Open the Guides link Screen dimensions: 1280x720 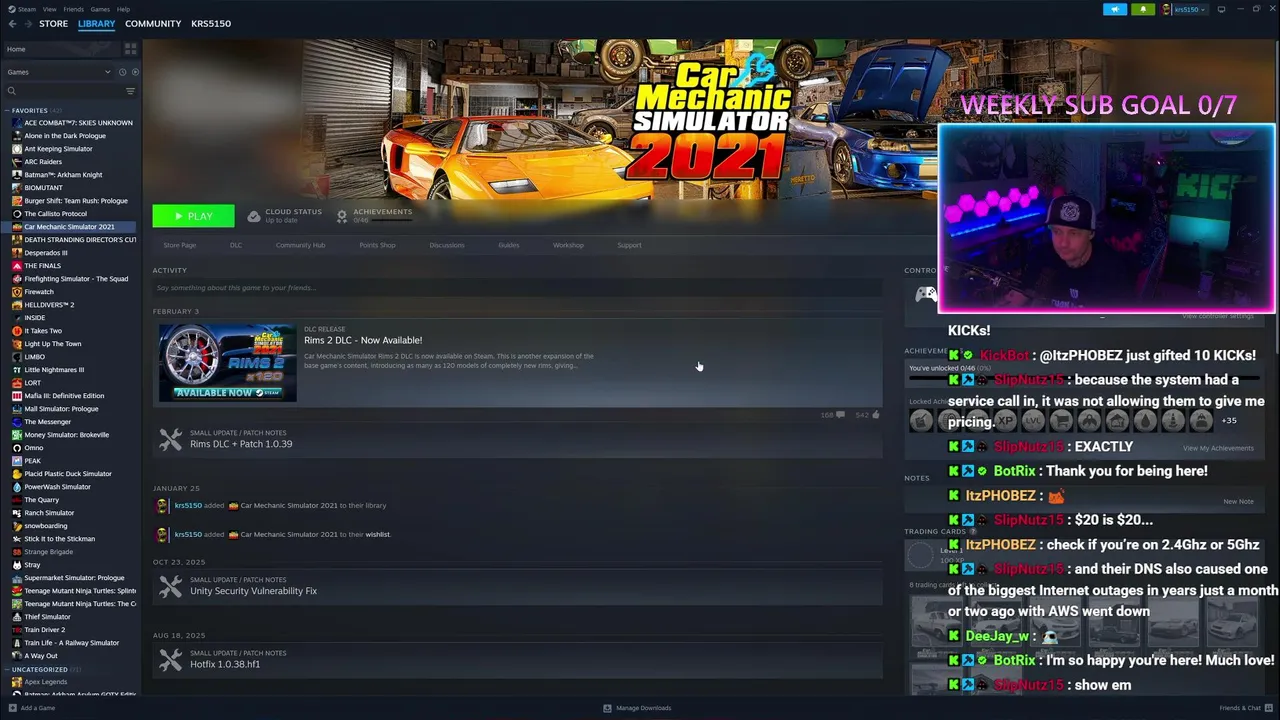coord(509,245)
